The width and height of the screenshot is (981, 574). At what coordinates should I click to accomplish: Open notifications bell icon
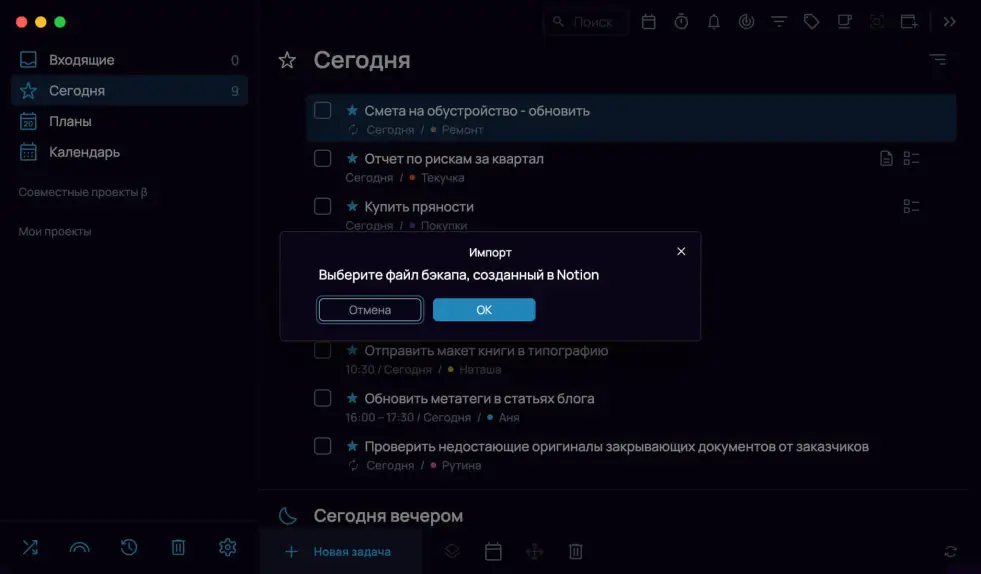click(x=713, y=22)
